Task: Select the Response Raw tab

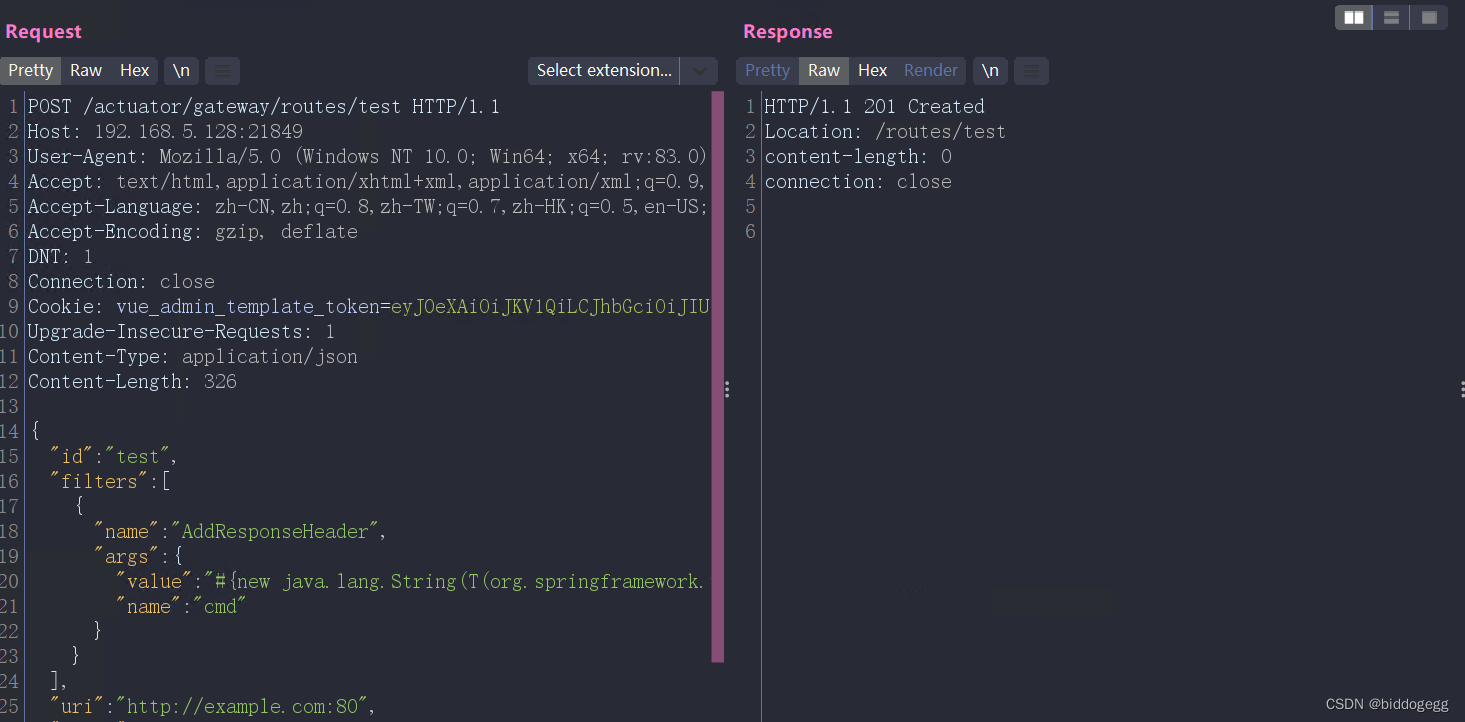Action: pos(824,70)
